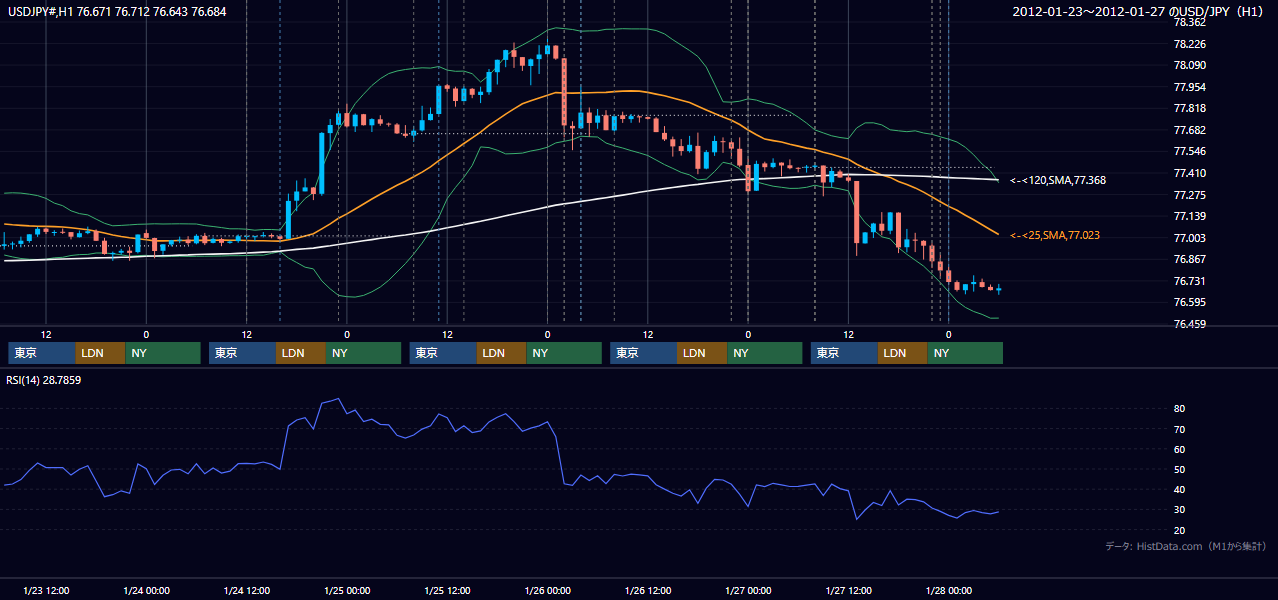
Task: Select the RSI scale value 70
Action: tap(1180, 429)
